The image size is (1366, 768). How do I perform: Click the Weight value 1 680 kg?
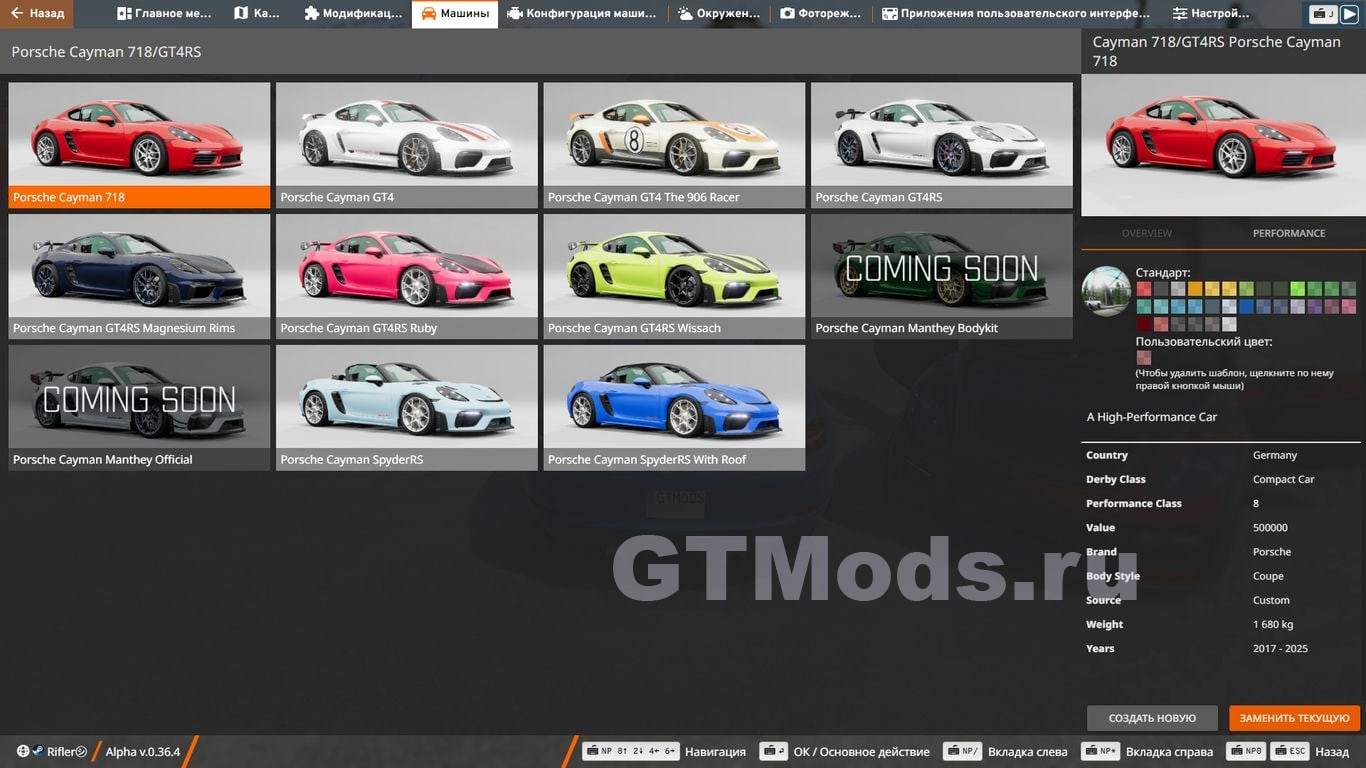coord(1273,624)
